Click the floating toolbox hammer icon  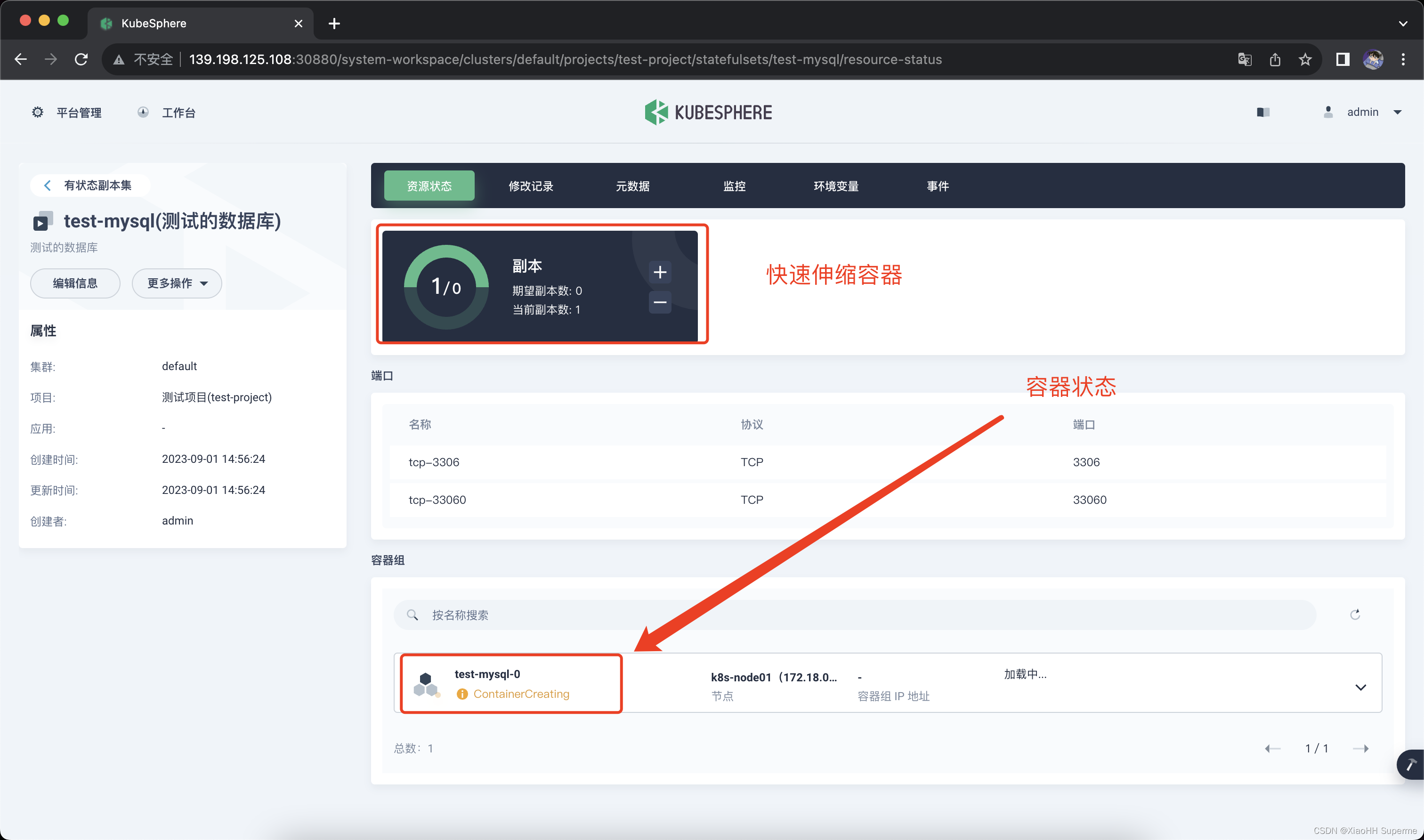(x=1410, y=765)
